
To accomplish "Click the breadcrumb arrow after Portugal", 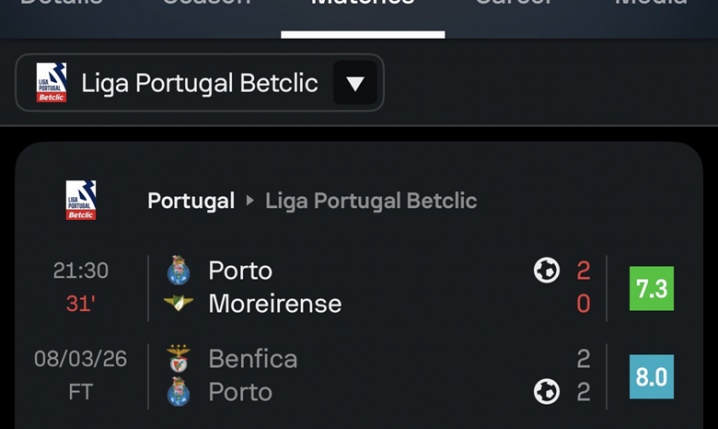I will tap(250, 201).
